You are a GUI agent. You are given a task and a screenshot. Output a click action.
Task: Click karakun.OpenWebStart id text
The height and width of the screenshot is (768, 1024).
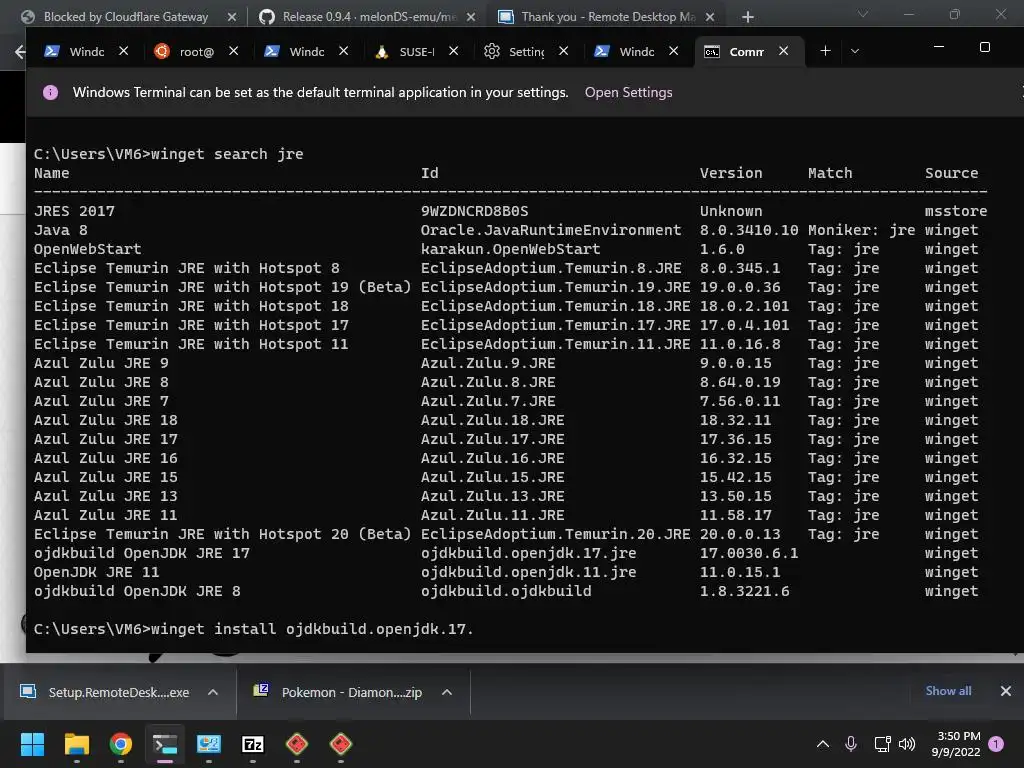point(510,249)
